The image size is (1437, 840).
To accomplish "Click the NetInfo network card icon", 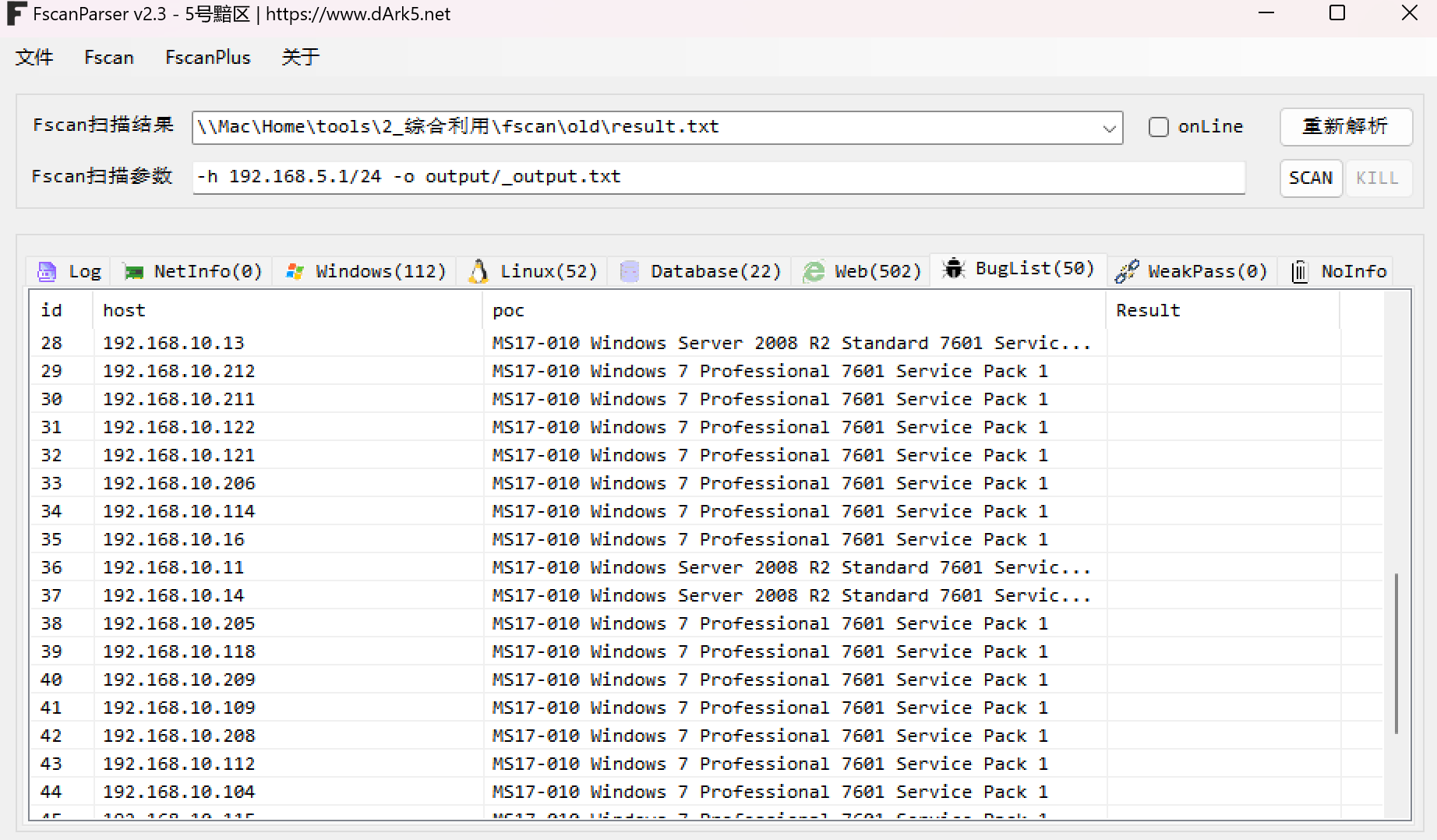I will (x=134, y=271).
